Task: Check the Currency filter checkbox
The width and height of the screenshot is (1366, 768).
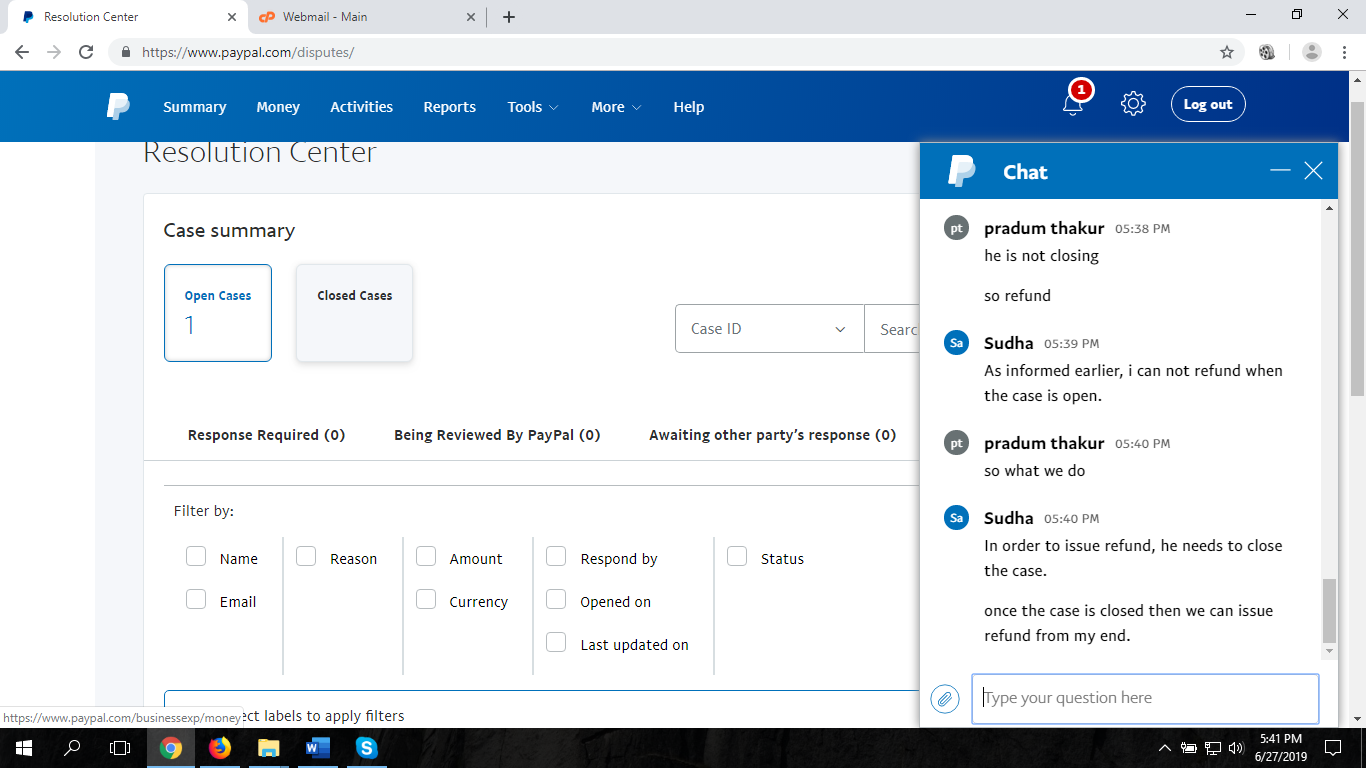Action: [x=426, y=600]
